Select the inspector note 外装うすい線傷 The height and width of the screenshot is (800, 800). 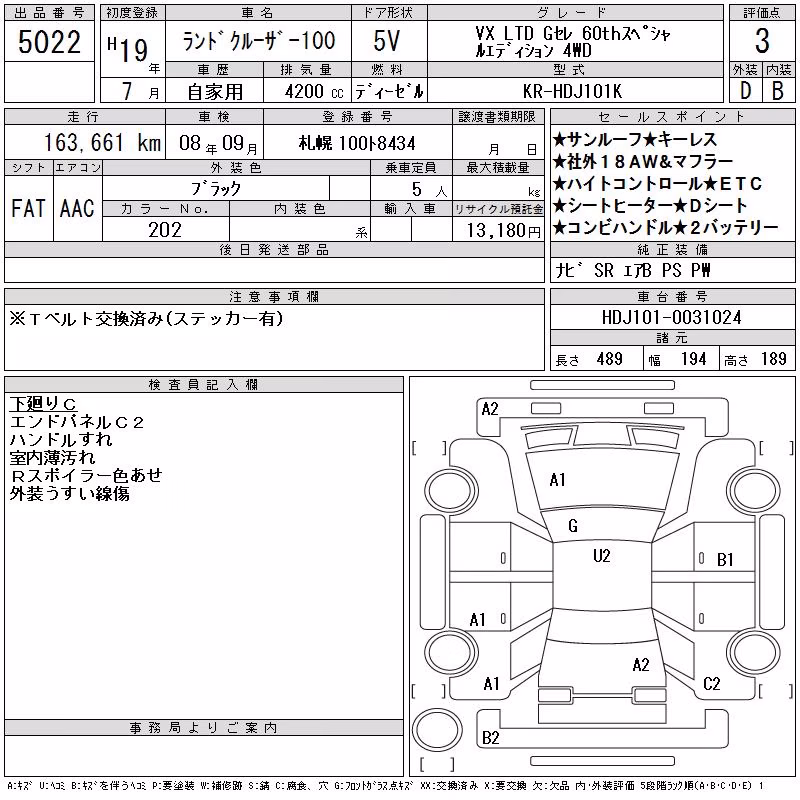(69, 493)
